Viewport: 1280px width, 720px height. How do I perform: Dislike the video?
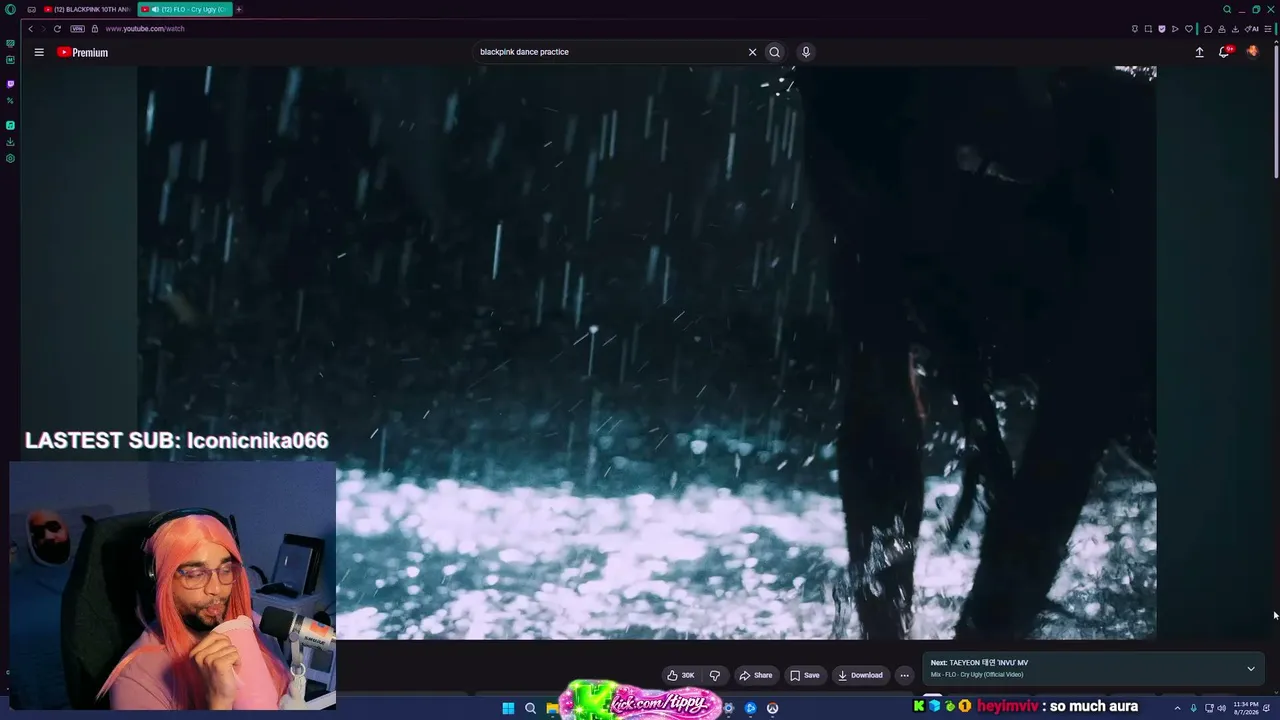coord(715,675)
